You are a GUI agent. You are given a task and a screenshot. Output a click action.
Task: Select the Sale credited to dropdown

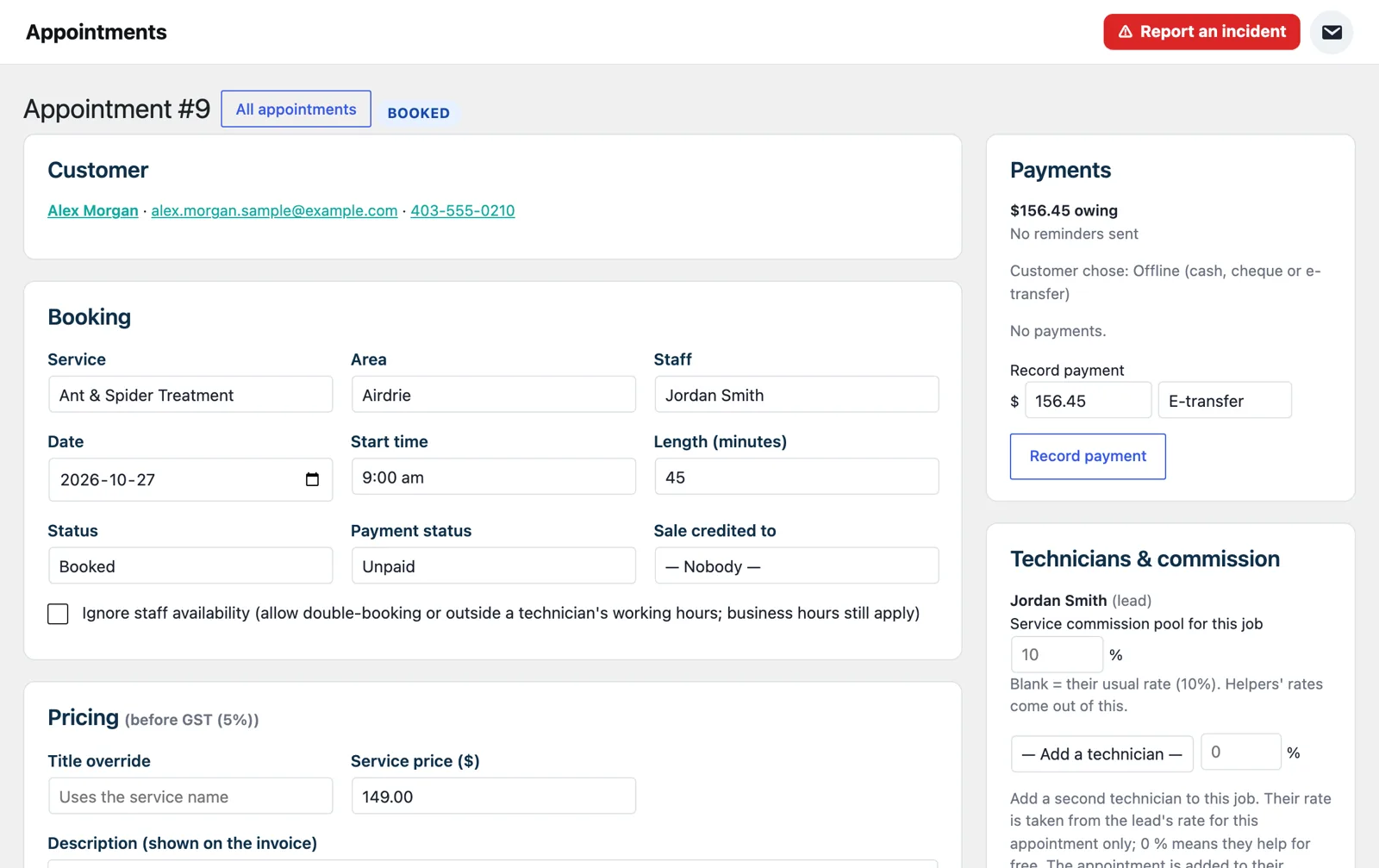796,566
